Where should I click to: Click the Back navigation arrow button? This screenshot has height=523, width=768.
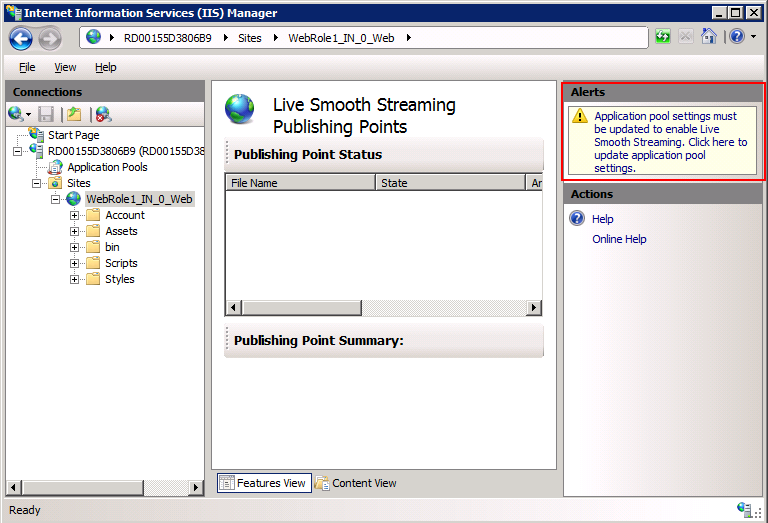21,38
